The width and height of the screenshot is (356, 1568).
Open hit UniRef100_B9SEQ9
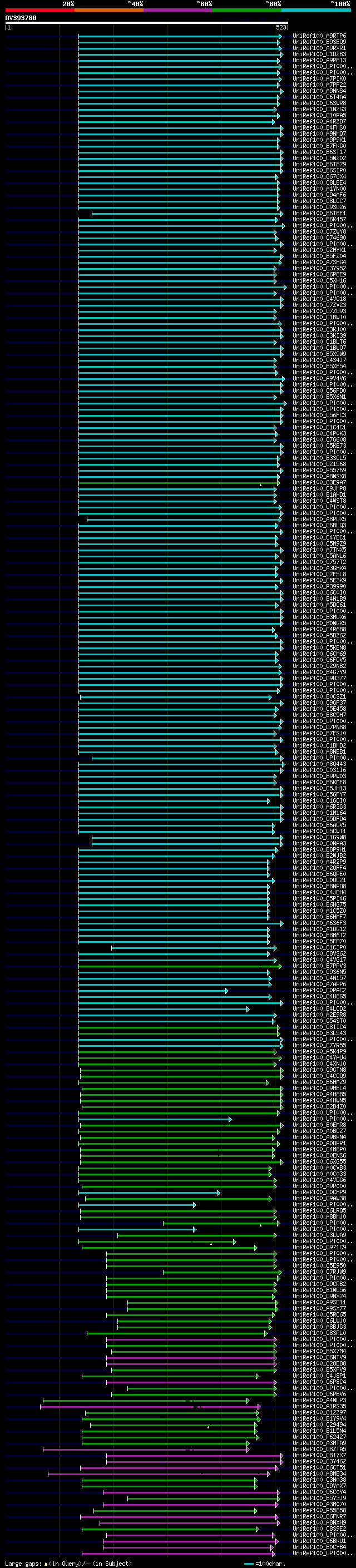click(319, 42)
